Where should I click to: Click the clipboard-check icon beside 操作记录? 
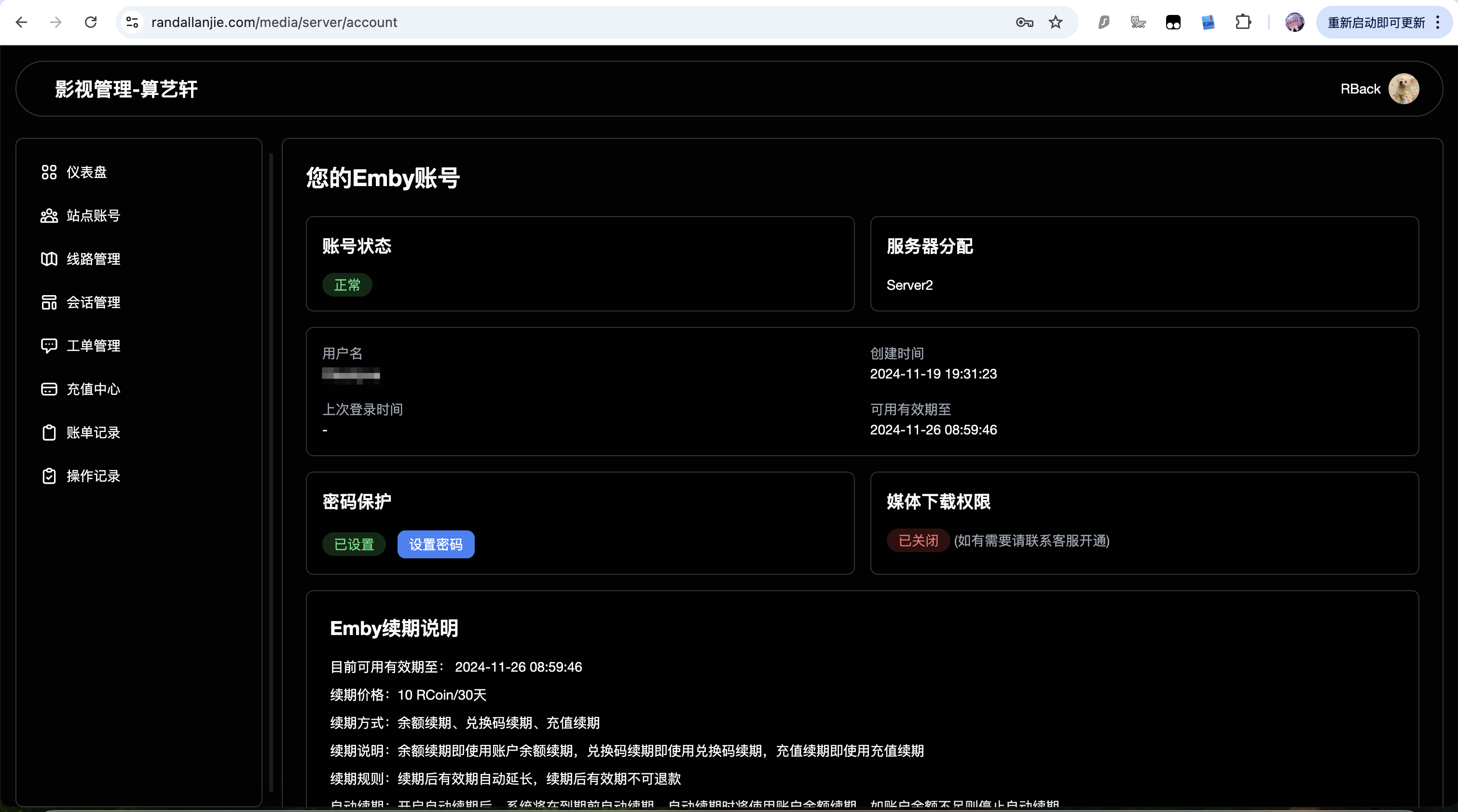click(x=49, y=476)
